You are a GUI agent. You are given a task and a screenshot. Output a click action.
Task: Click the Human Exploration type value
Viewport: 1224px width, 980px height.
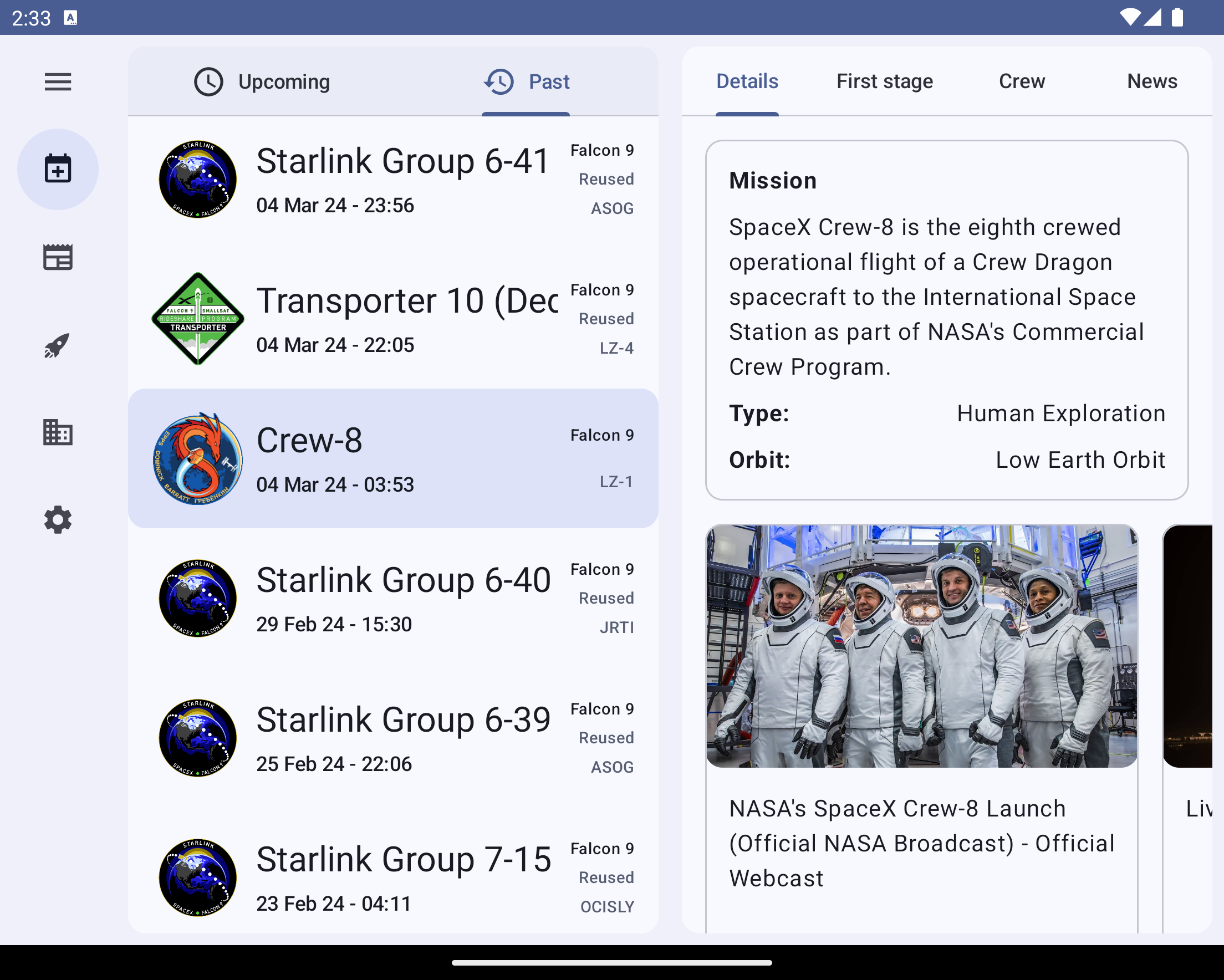coord(1061,414)
